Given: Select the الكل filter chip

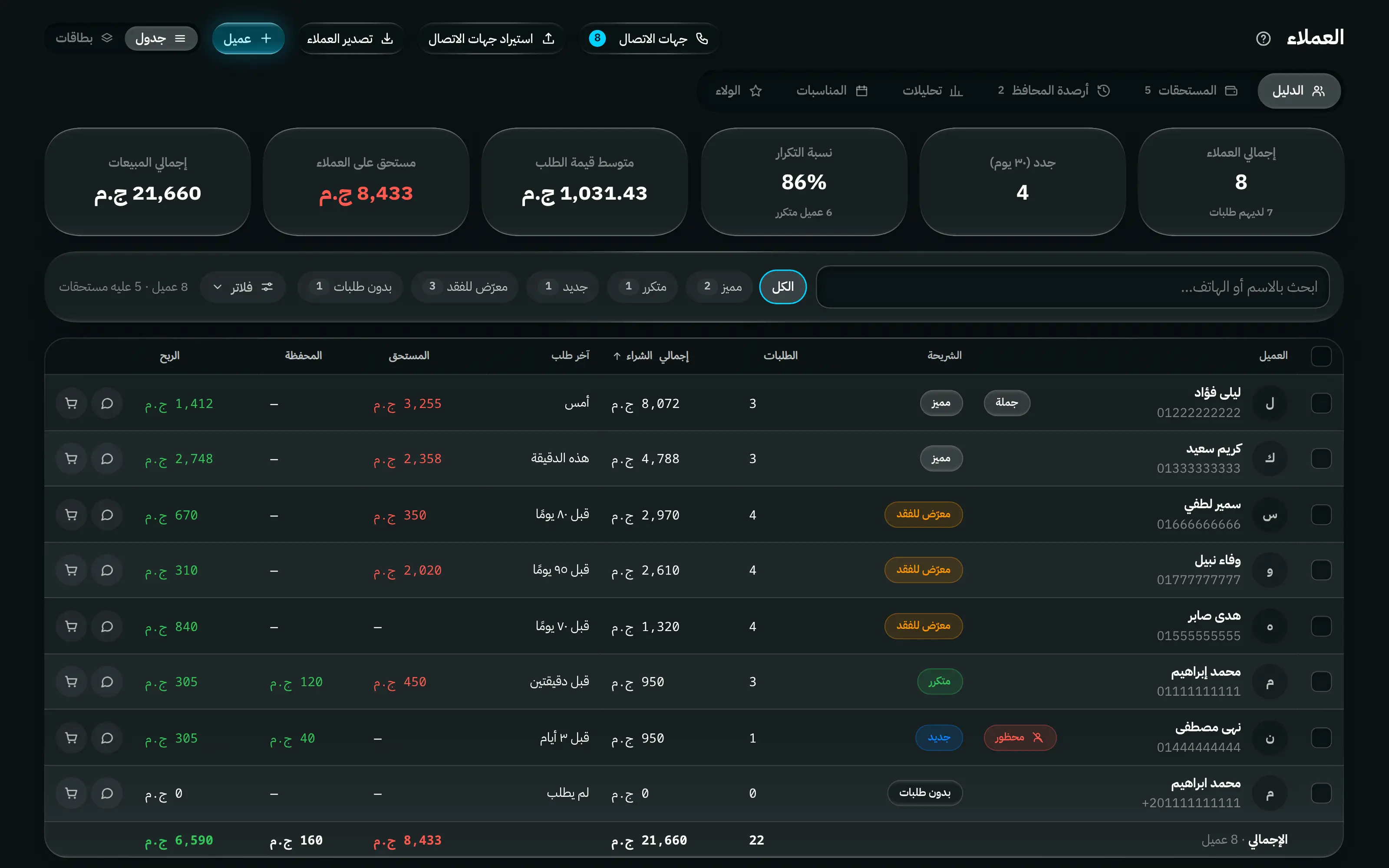Looking at the screenshot, I should [x=782, y=286].
